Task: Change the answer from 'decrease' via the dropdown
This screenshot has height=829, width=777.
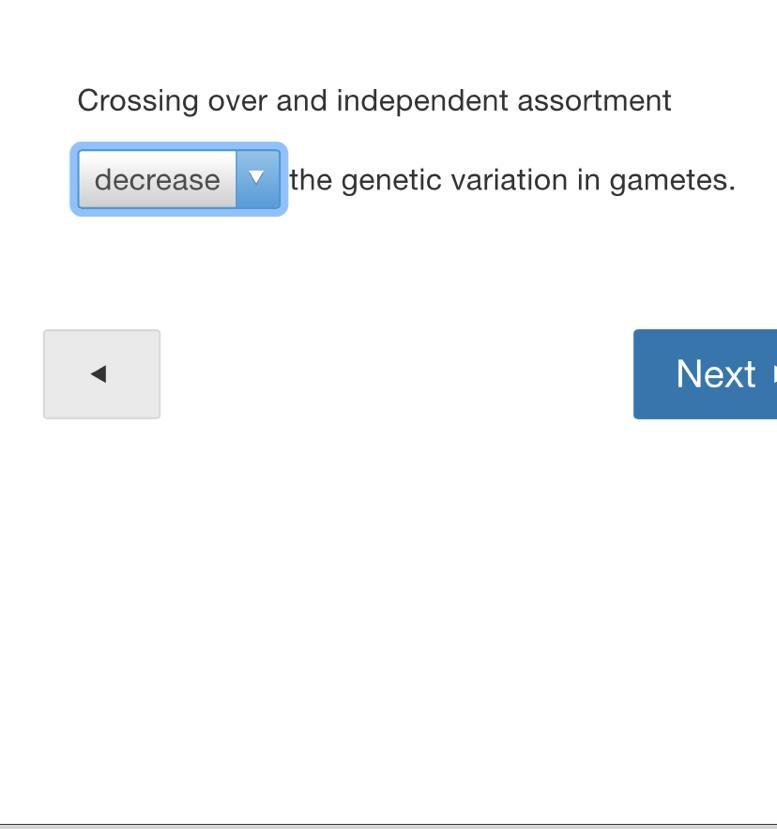Action: pos(179,179)
